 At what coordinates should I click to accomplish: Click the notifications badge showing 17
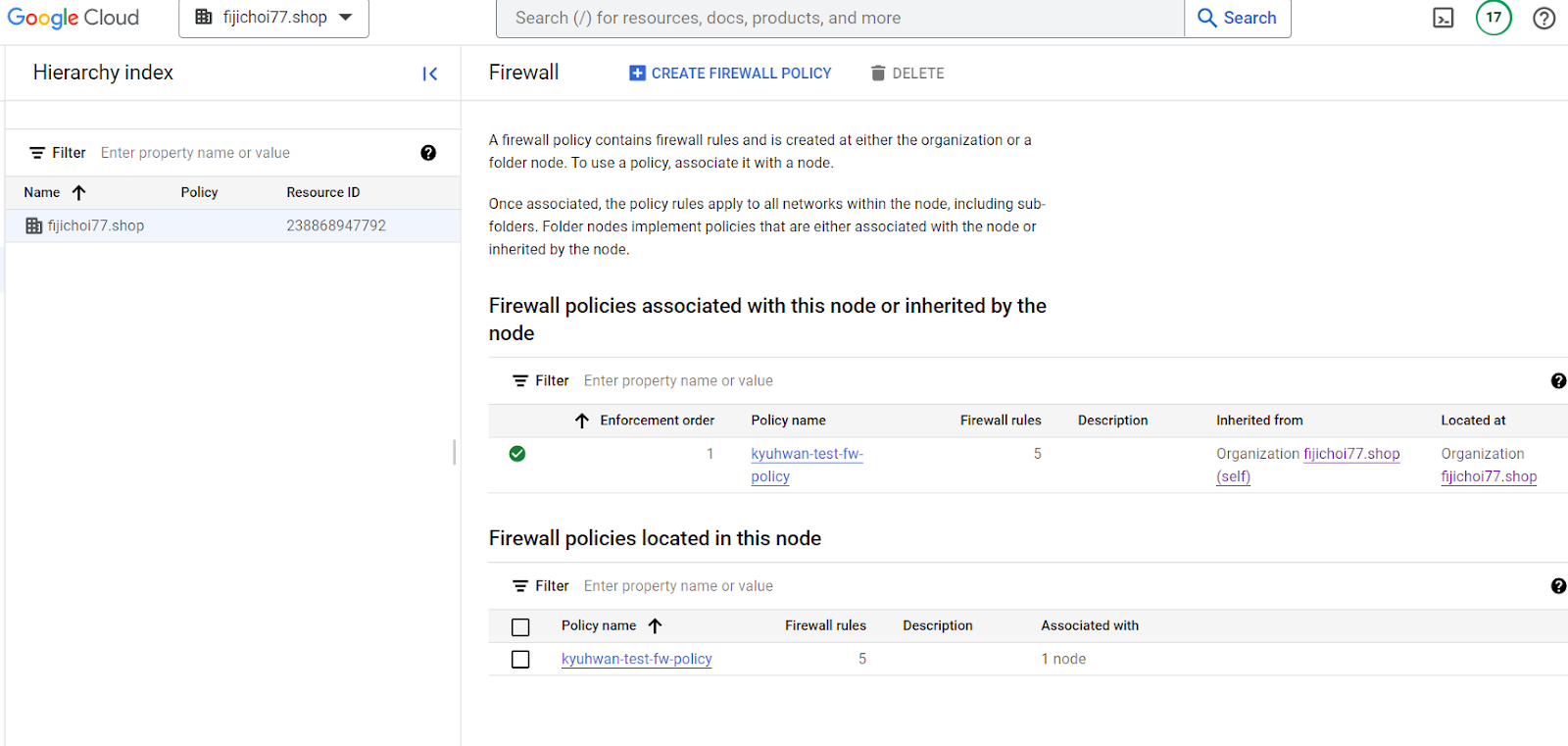(1494, 18)
